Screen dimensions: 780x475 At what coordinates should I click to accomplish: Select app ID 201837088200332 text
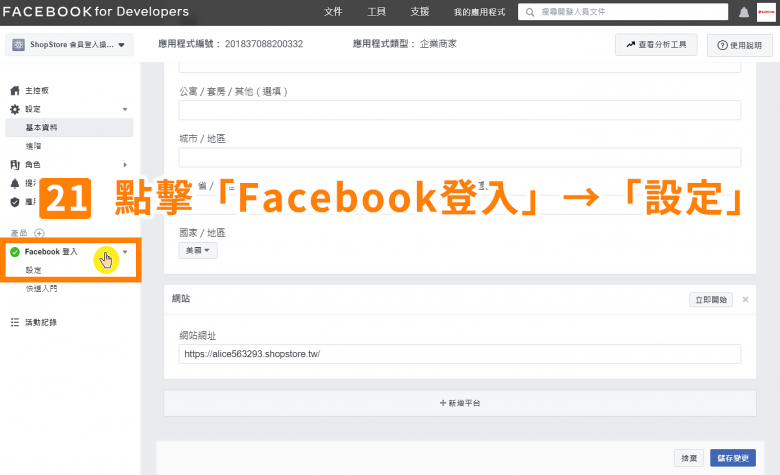coord(264,44)
